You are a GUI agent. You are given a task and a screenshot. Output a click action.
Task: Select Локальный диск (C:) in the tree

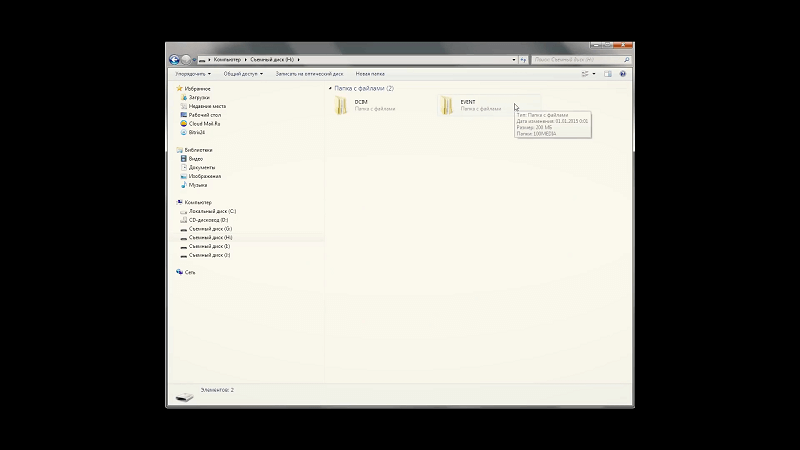click(x=212, y=212)
